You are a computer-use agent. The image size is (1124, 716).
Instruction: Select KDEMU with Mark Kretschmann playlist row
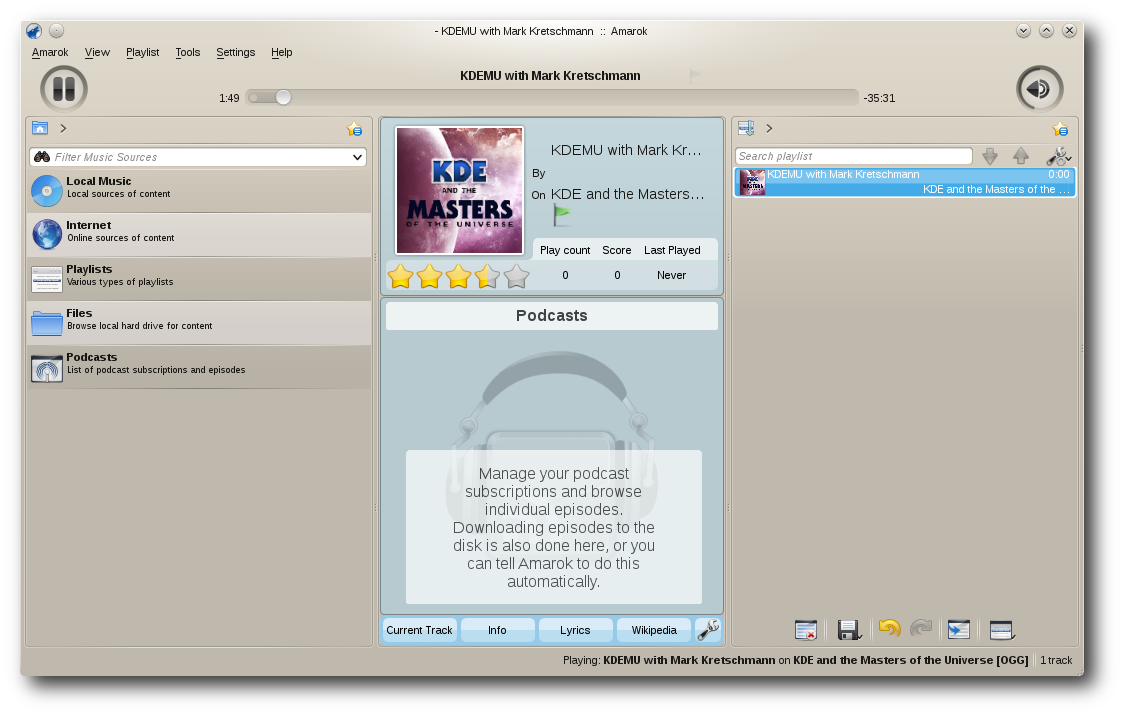coord(905,182)
